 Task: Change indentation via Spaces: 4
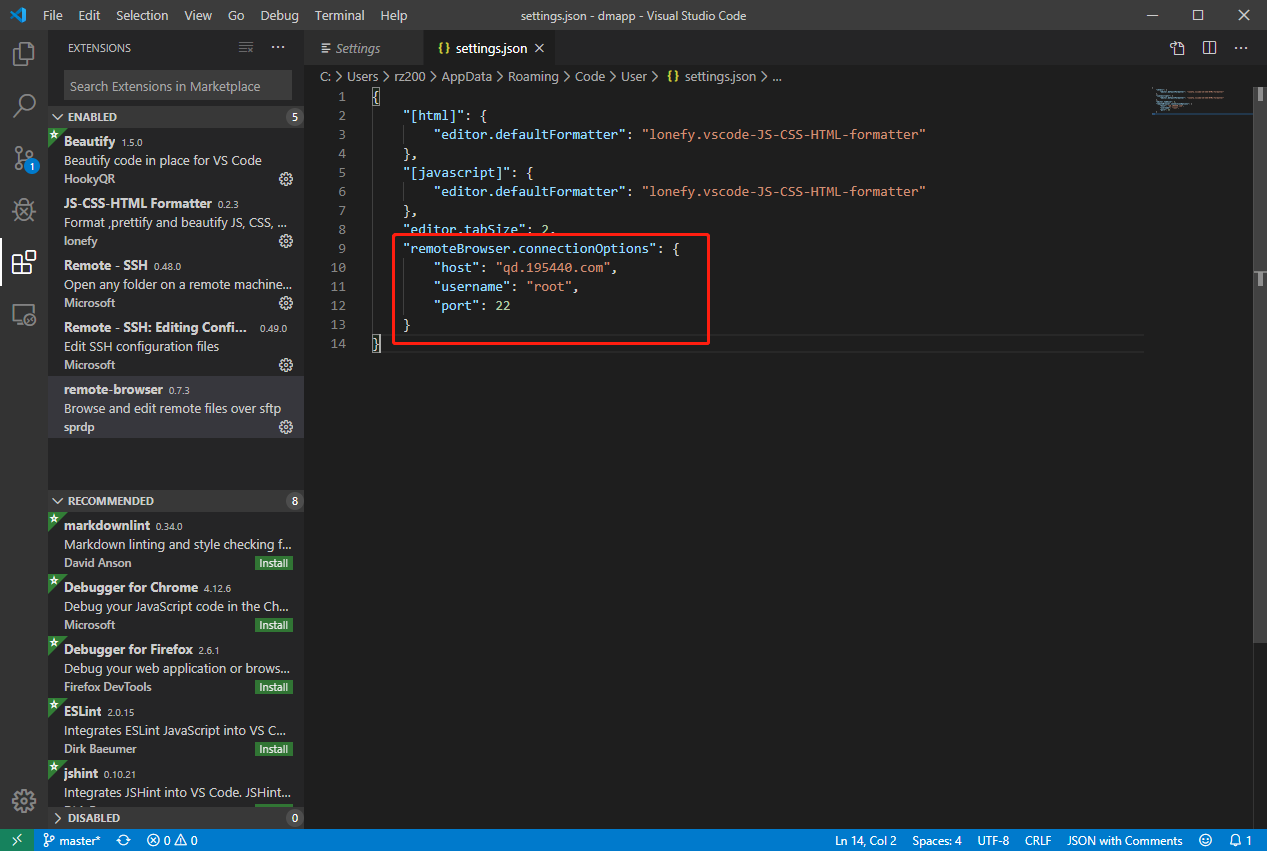(x=937, y=841)
